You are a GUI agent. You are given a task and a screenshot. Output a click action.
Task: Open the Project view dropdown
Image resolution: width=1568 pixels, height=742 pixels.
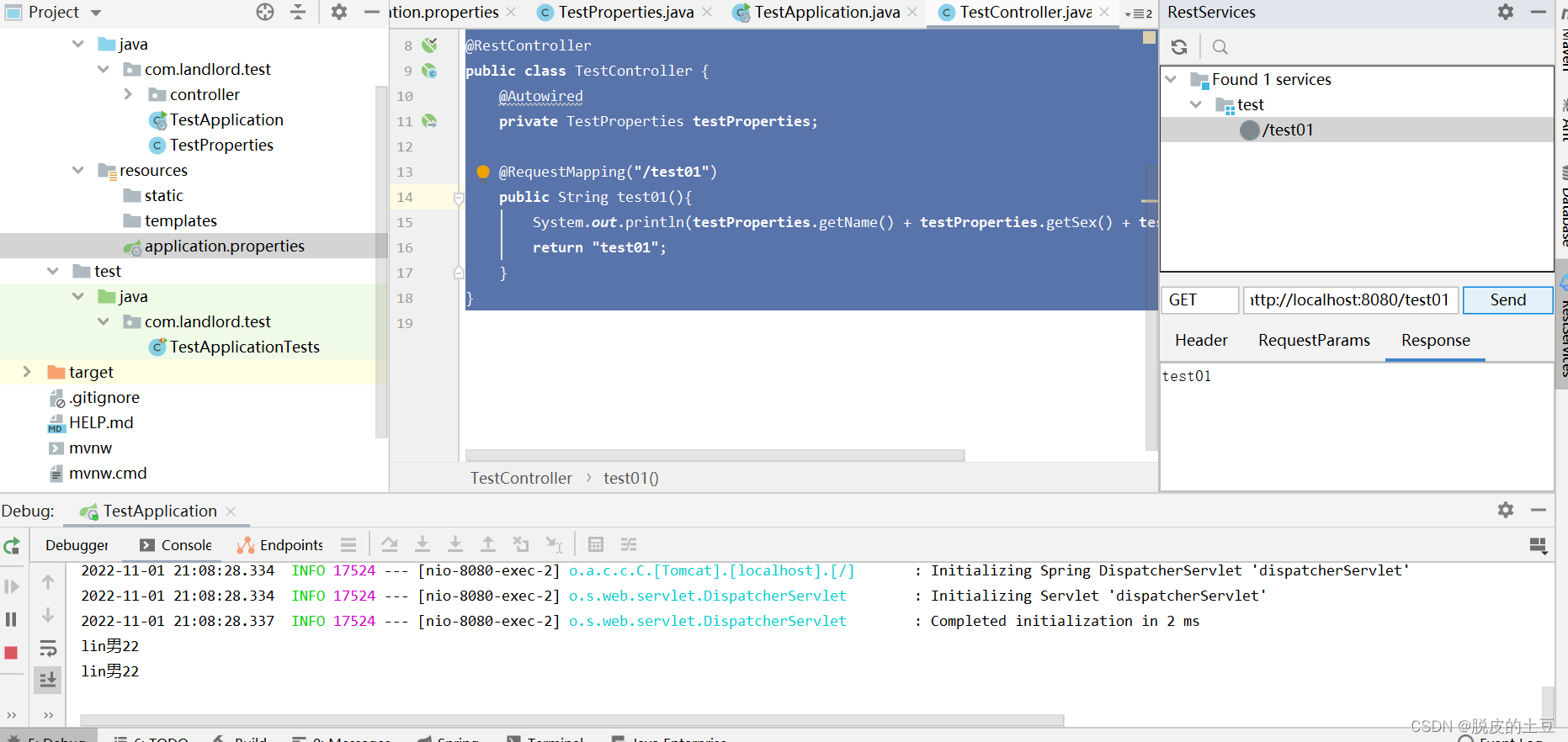(96, 13)
